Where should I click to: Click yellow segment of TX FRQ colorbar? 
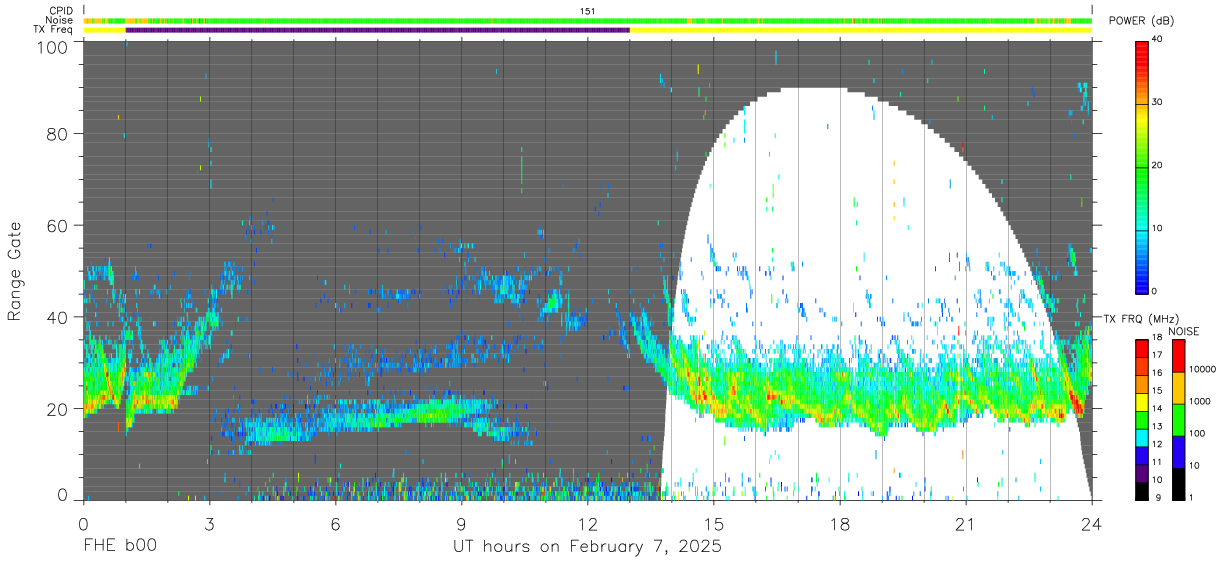pos(1143,402)
